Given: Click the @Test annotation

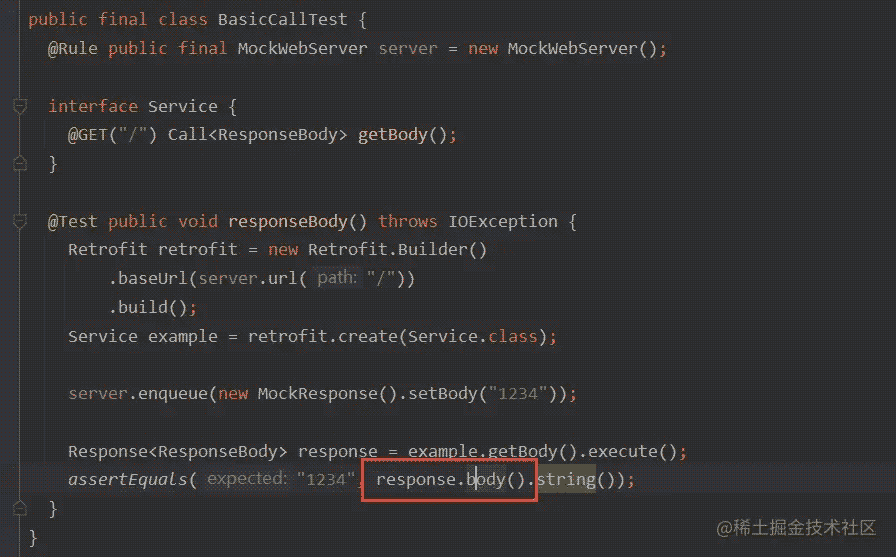Looking at the screenshot, I should tap(73, 221).
